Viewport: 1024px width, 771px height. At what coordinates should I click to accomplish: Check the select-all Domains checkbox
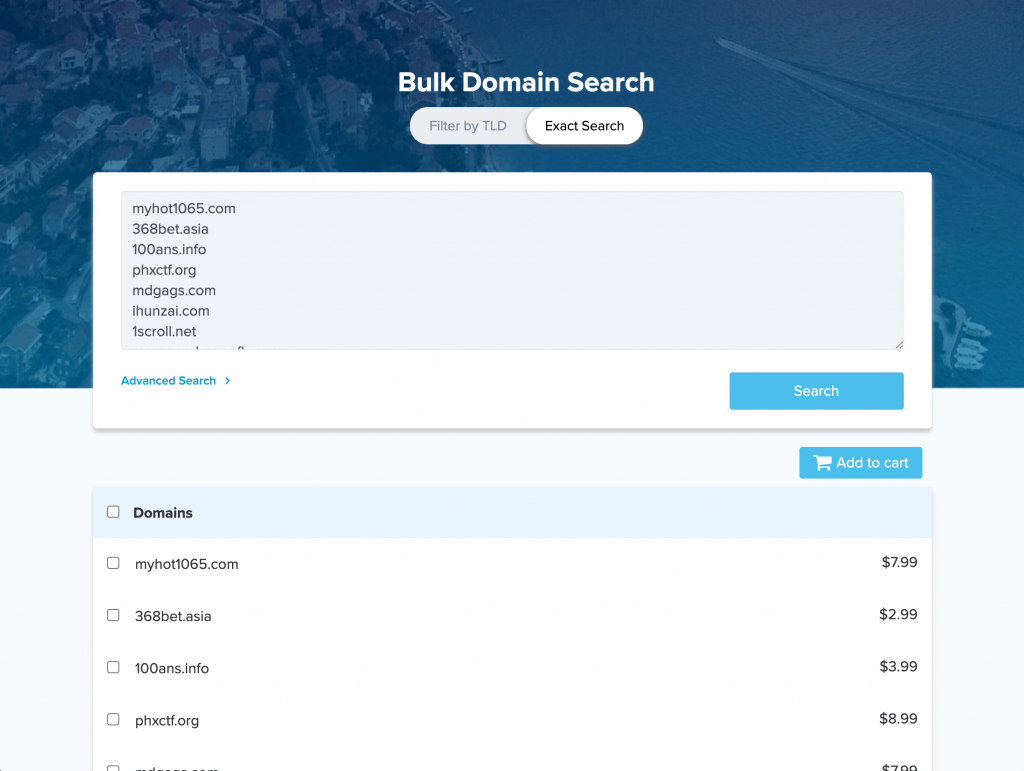(113, 512)
